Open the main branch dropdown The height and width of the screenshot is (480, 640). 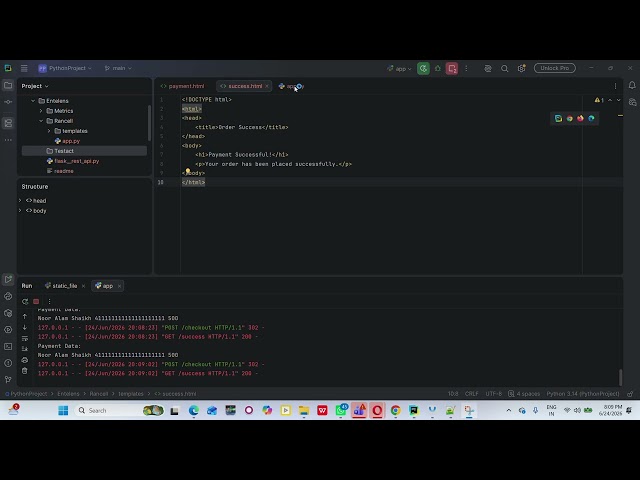point(118,68)
